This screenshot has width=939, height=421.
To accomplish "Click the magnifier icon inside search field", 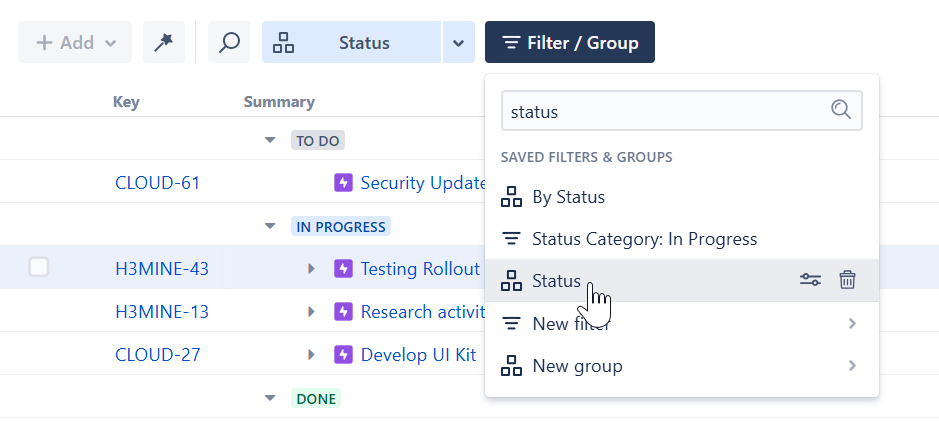I will (841, 111).
